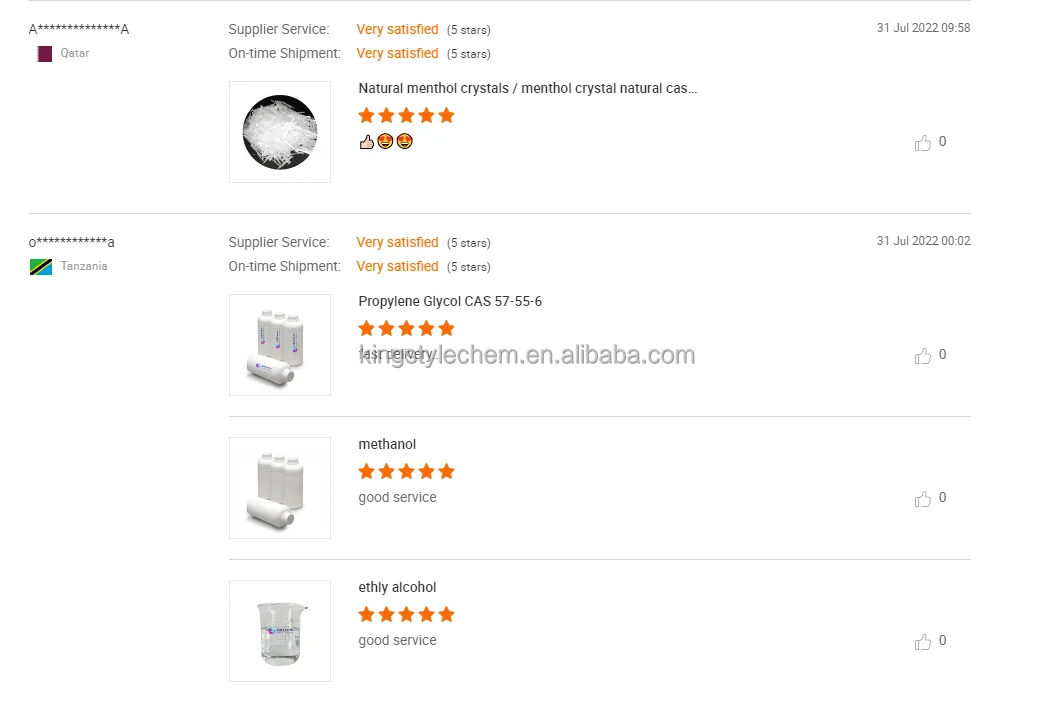
Task: Click star rating under Propylene Glycol
Action: coord(406,328)
